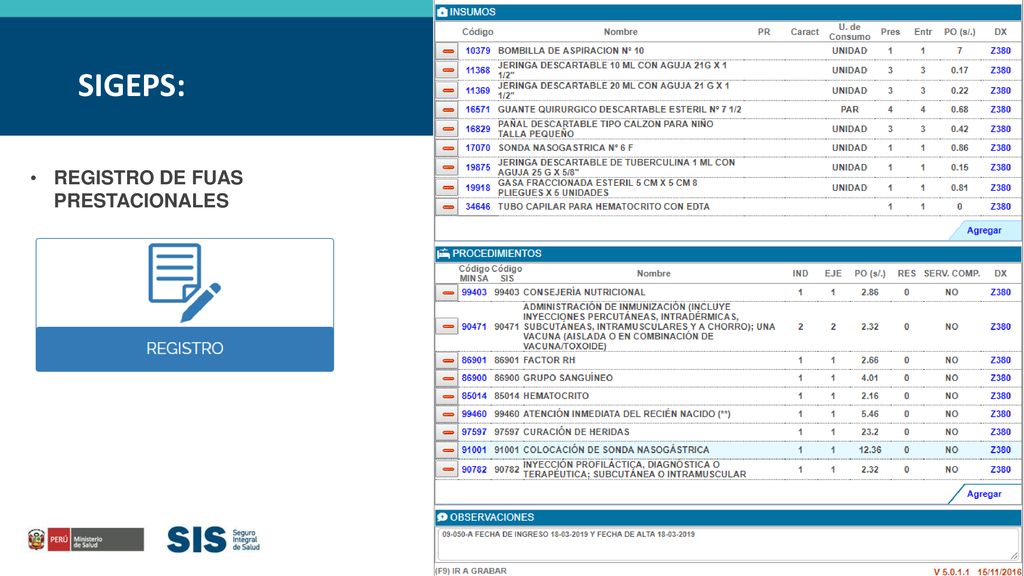Click the Observaciones text area
Screen dimensions: 1024x576
tap(728, 543)
